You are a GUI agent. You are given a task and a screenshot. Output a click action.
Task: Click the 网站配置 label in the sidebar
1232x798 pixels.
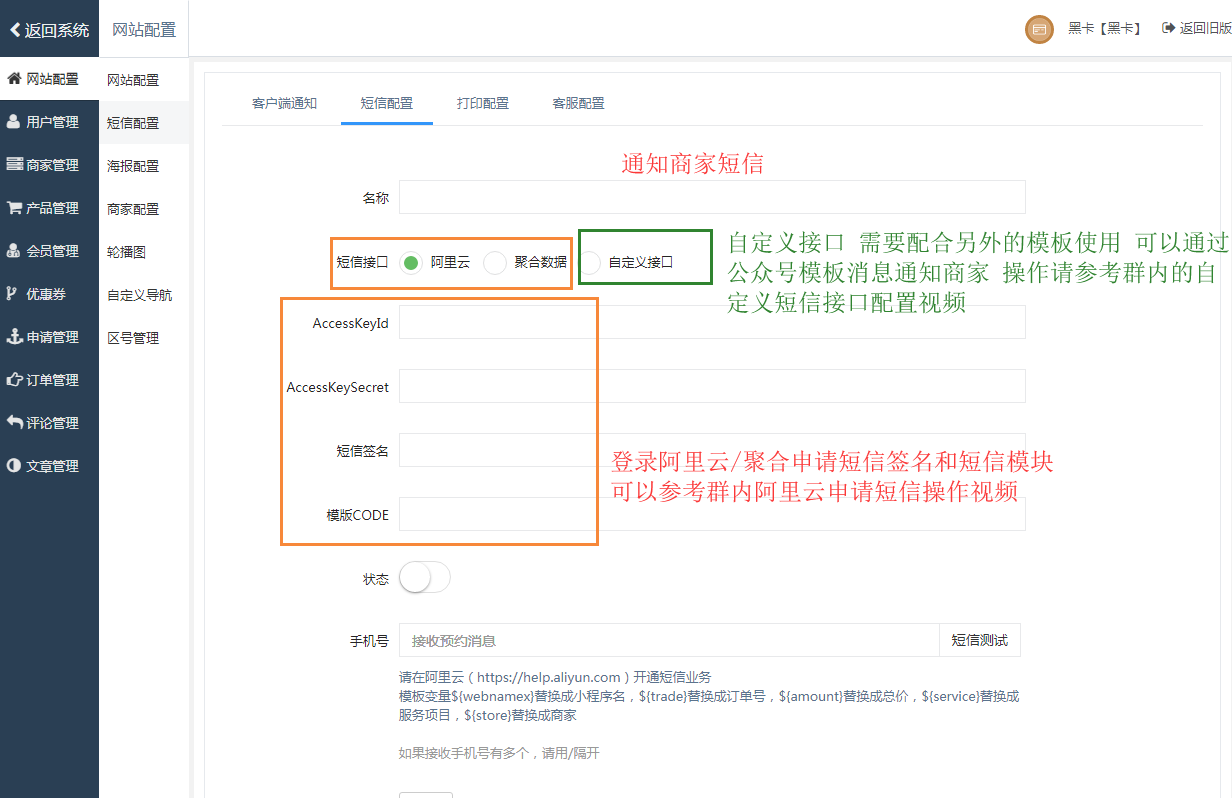tap(53, 79)
